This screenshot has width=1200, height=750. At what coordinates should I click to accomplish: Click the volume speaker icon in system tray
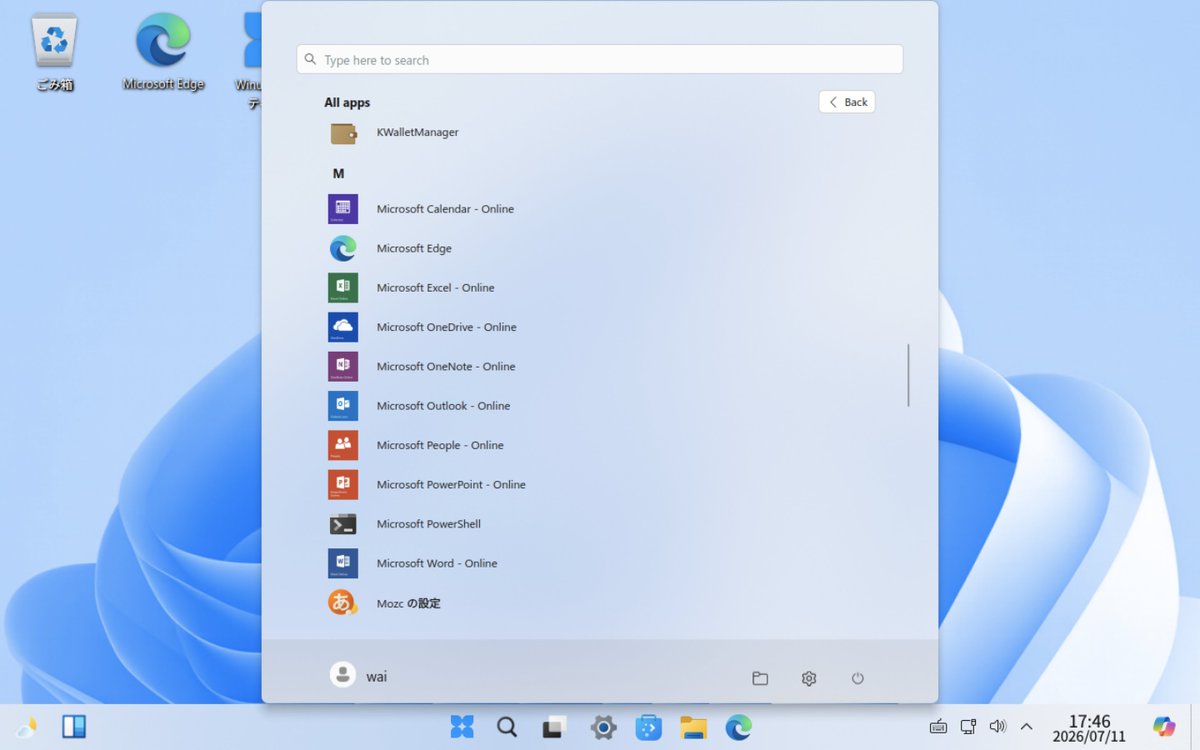click(997, 727)
